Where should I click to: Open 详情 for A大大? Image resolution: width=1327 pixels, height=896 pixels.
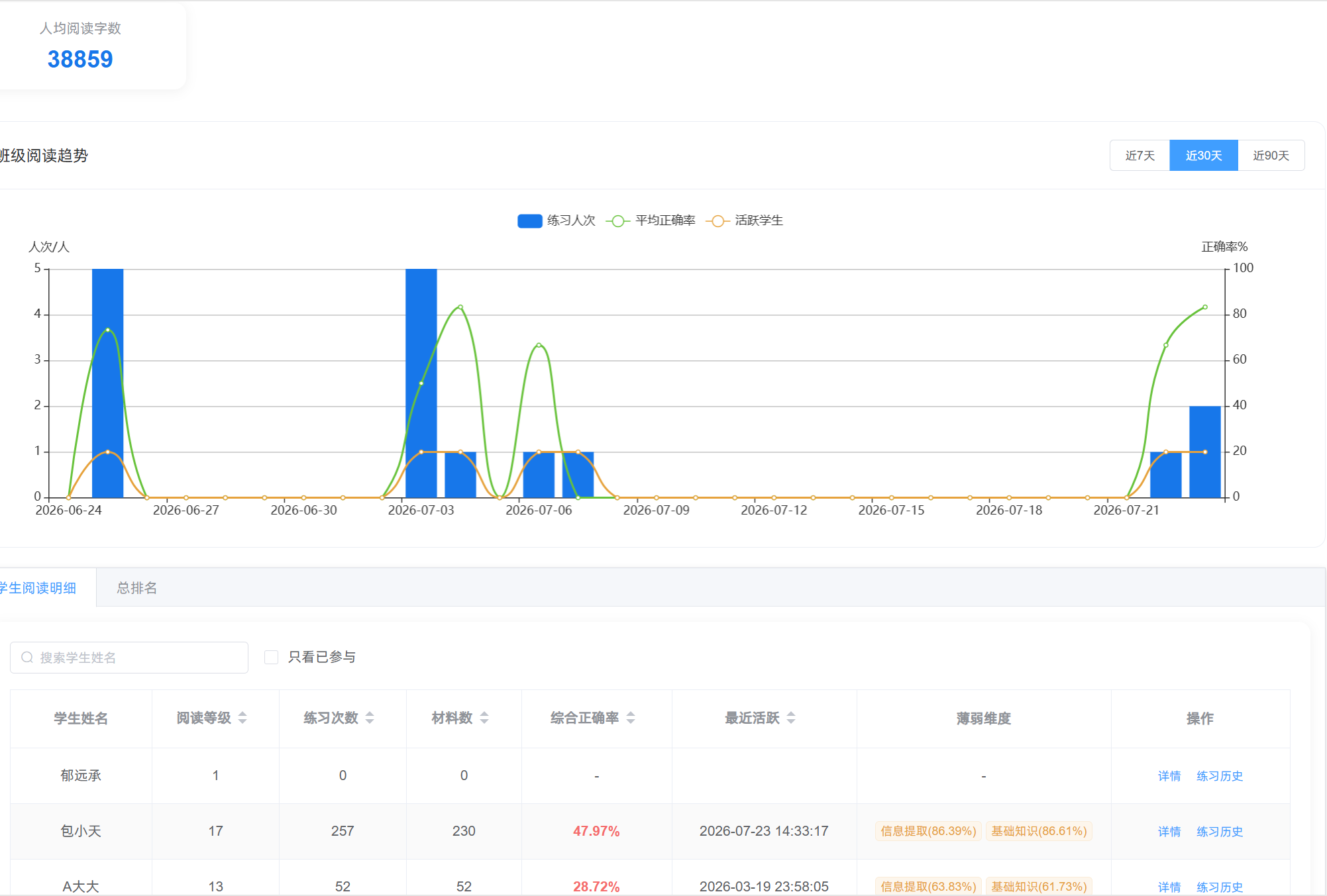coord(1169,887)
